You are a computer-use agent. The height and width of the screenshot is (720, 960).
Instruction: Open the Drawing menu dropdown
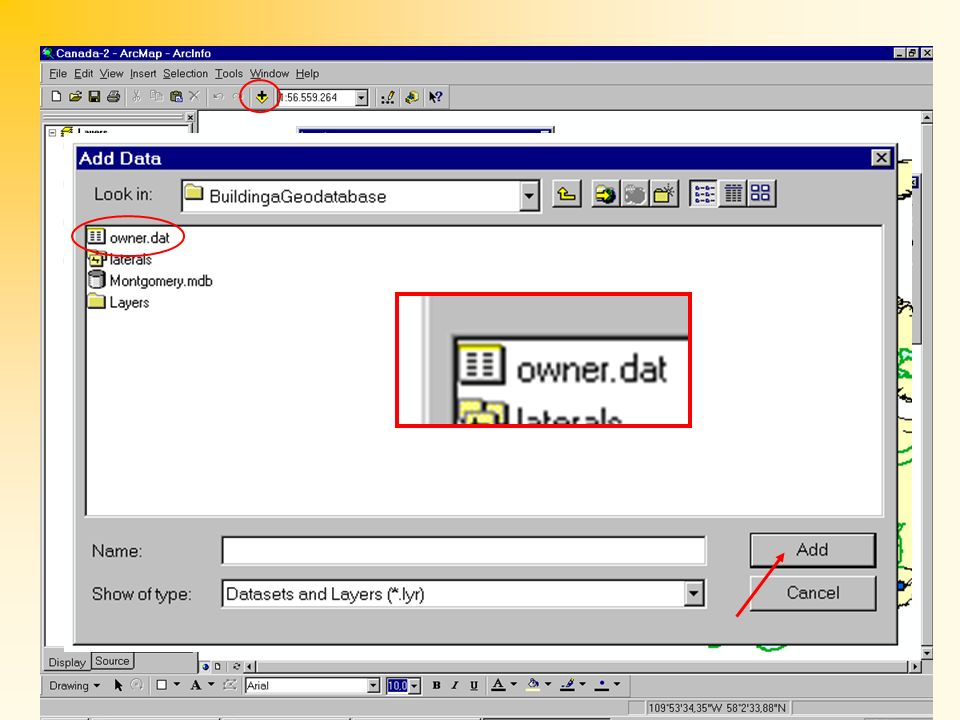[x=74, y=686]
